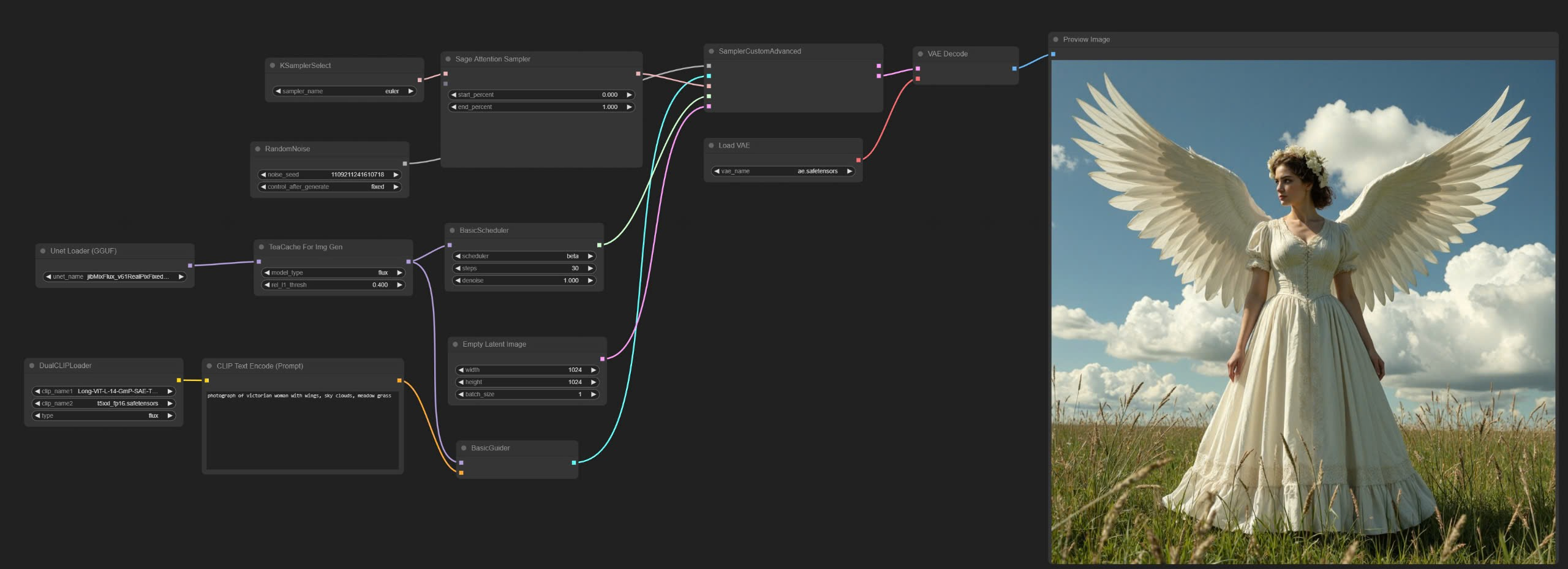Click the CLIP Text Encode (Prompt) collapse dot

pos(209,366)
